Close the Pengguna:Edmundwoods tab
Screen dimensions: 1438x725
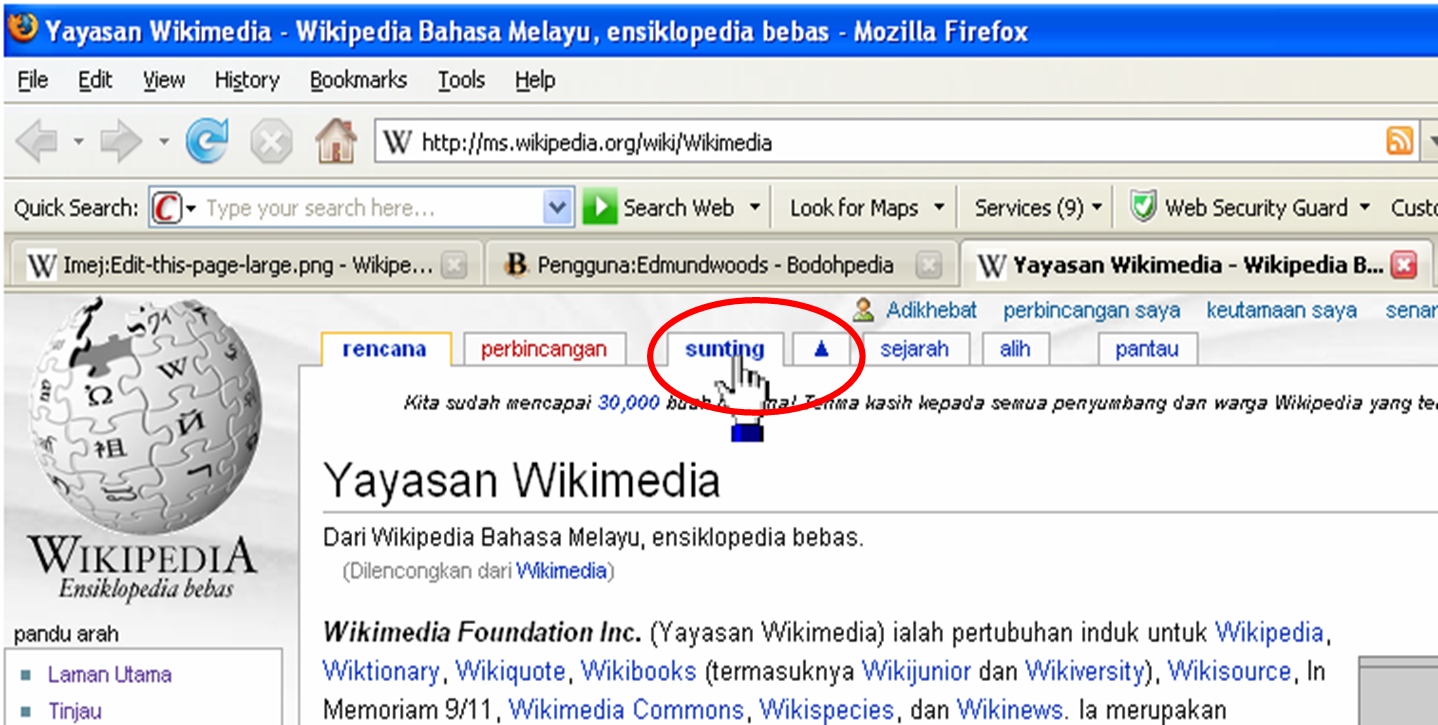coord(930,266)
